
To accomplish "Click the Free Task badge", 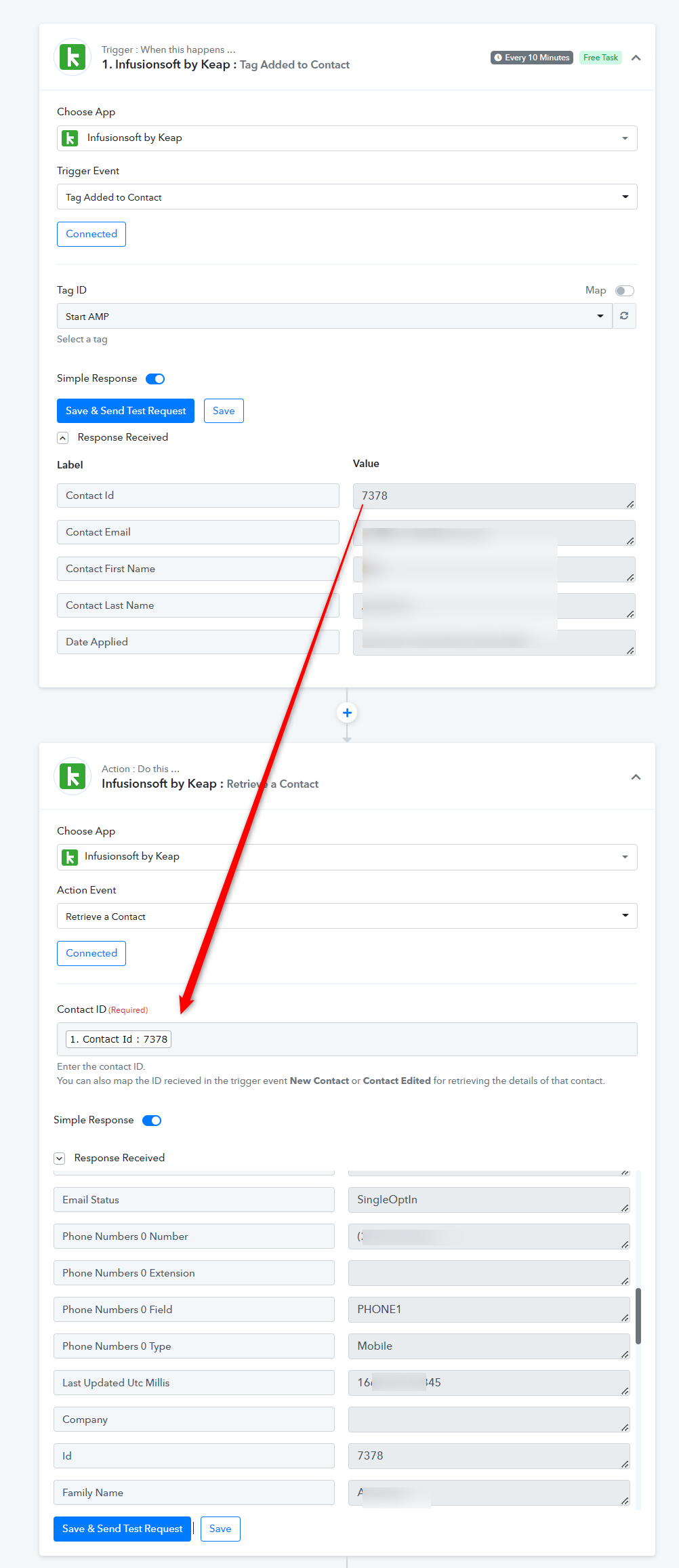I will click(x=600, y=58).
